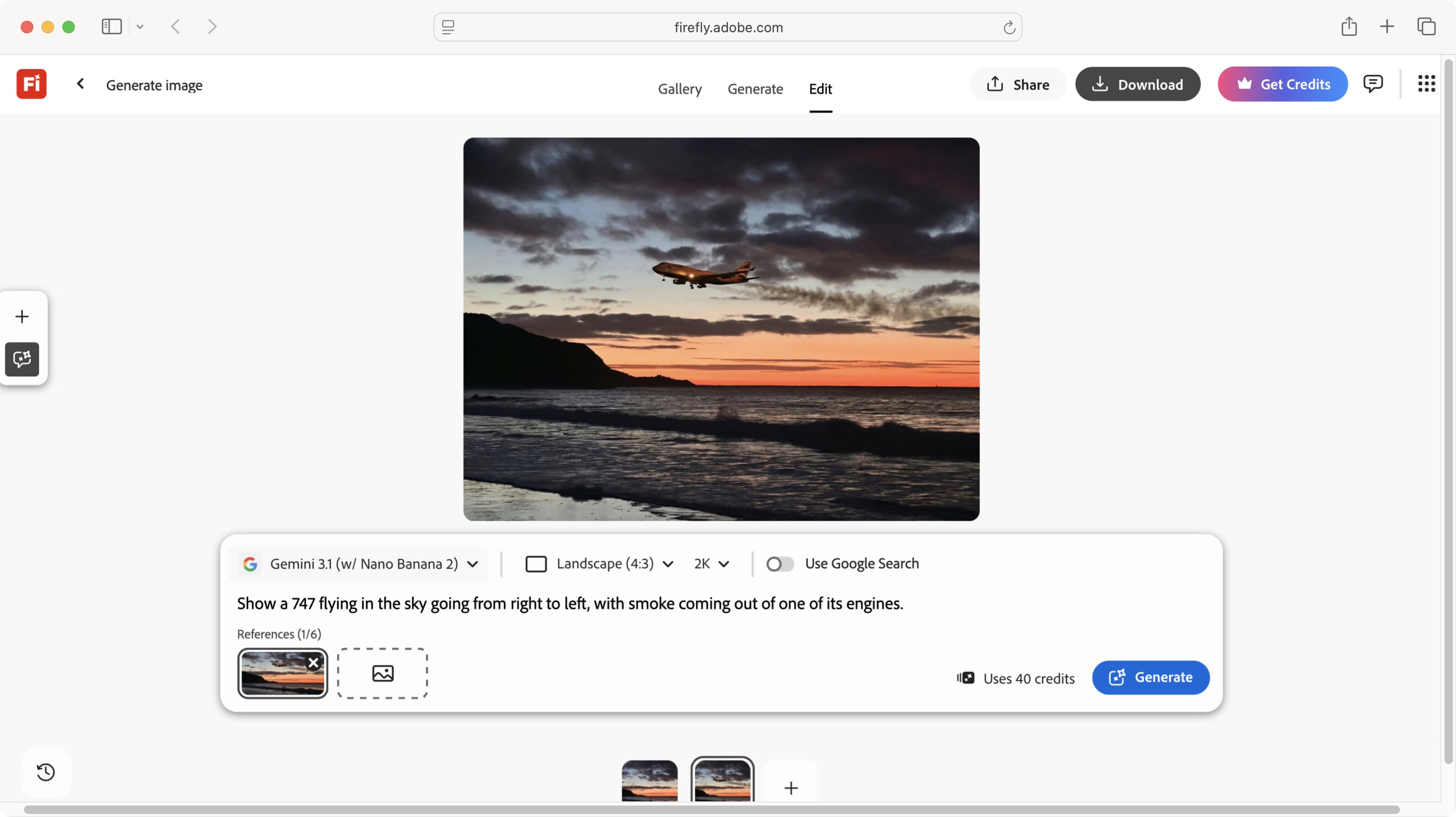The height and width of the screenshot is (817, 1456).
Task: Open Get Credits
Action: click(1282, 84)
